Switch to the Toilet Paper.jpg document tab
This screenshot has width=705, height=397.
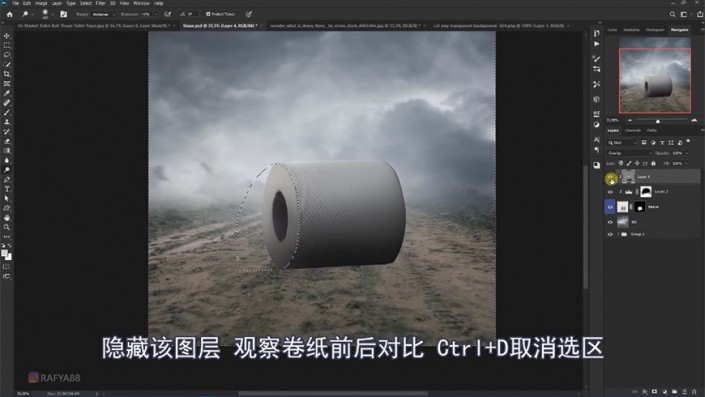(95, 26)
